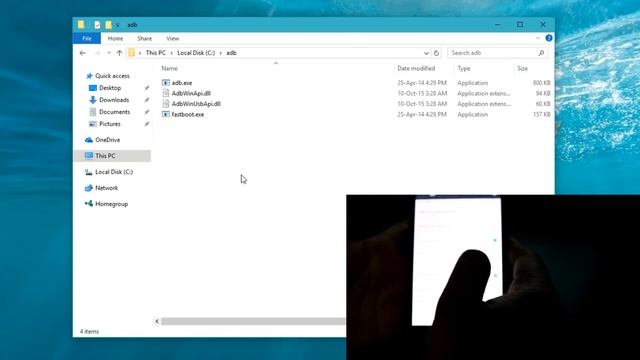This screenshot has width=640, height=360.
Task: Open the Share ribbon tab
Action: click(144, 38)
